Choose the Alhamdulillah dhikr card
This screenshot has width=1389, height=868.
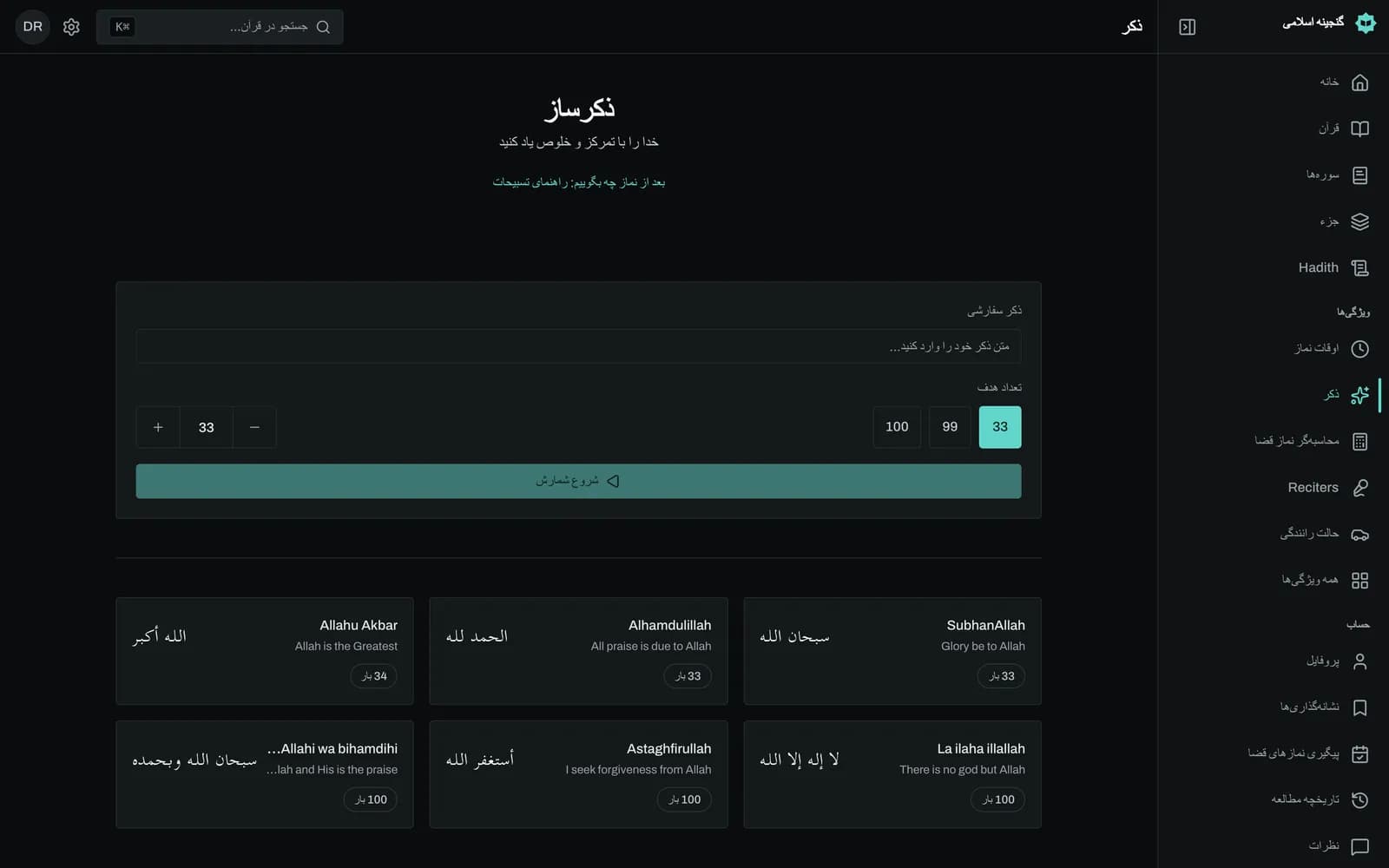tap(578, 651)
